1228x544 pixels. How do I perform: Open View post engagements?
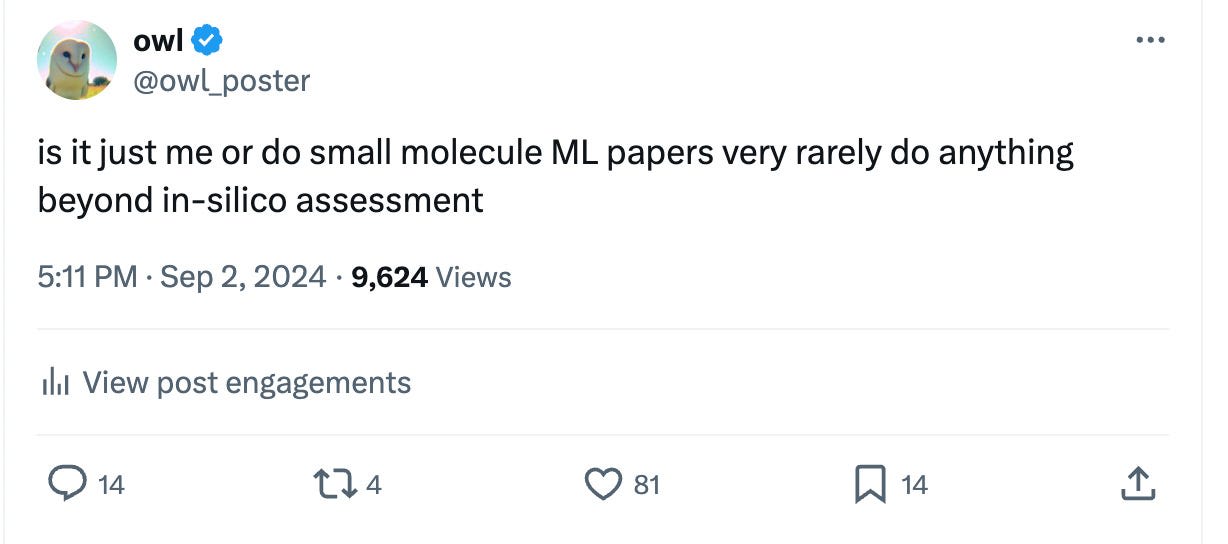point(246,382)
